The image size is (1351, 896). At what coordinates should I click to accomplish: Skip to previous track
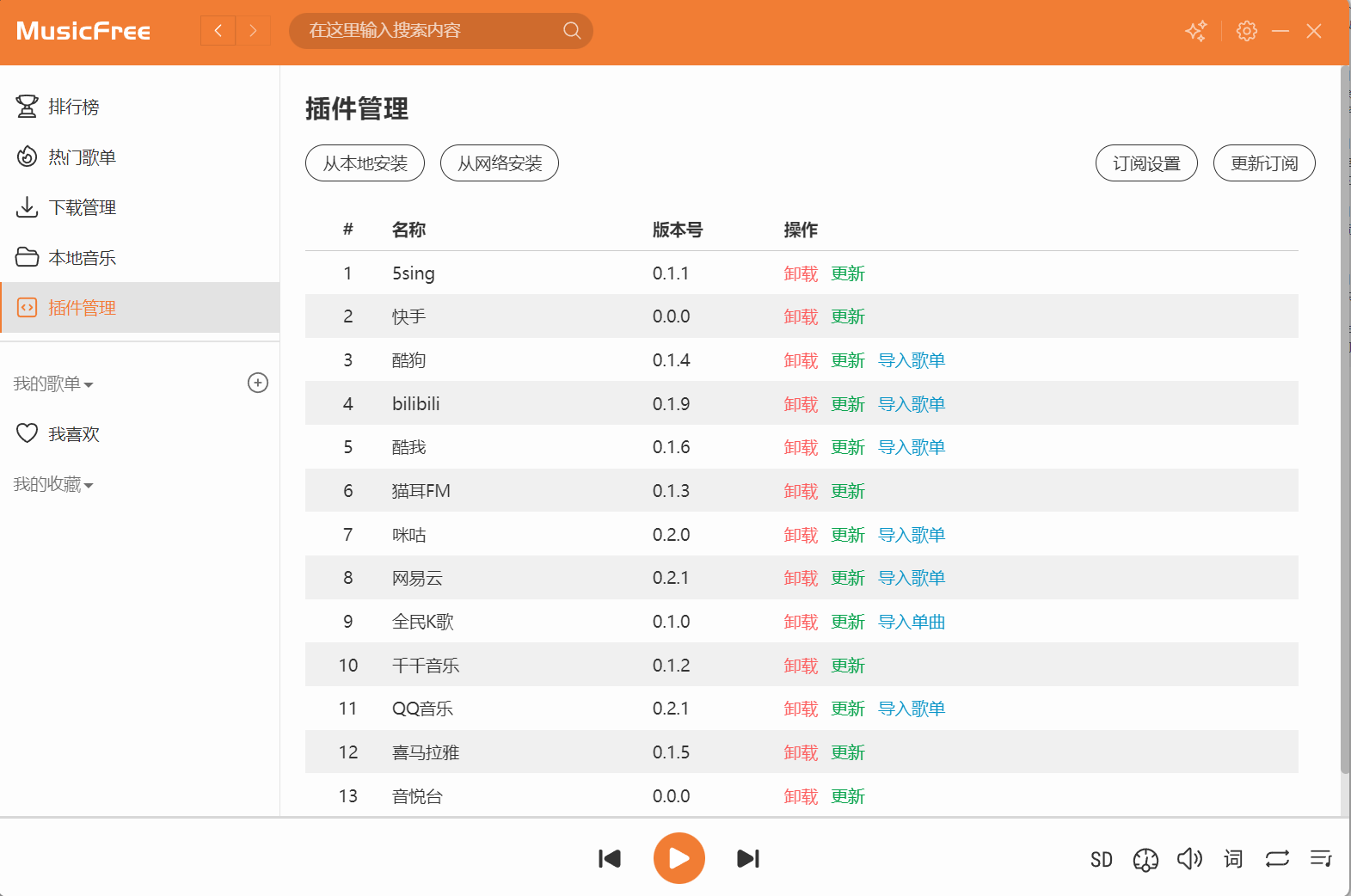610,858
